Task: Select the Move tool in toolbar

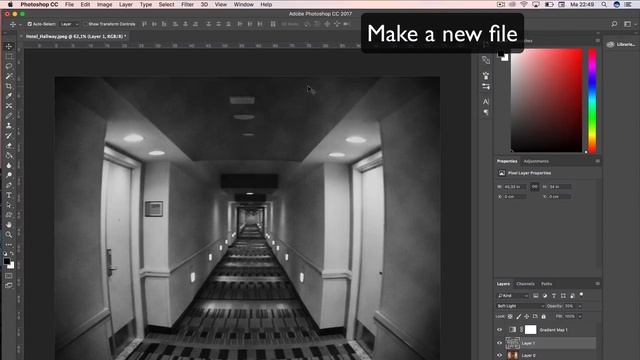Action: (x=9, y=47)
